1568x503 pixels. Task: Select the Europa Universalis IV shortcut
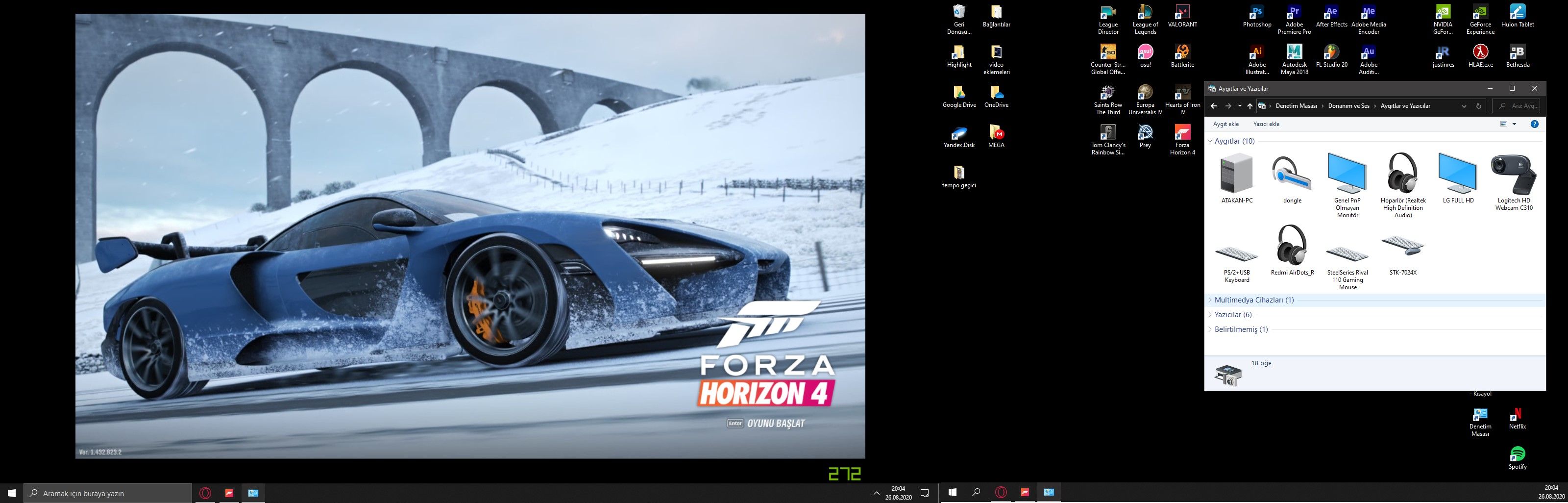tap(1145, 100)
